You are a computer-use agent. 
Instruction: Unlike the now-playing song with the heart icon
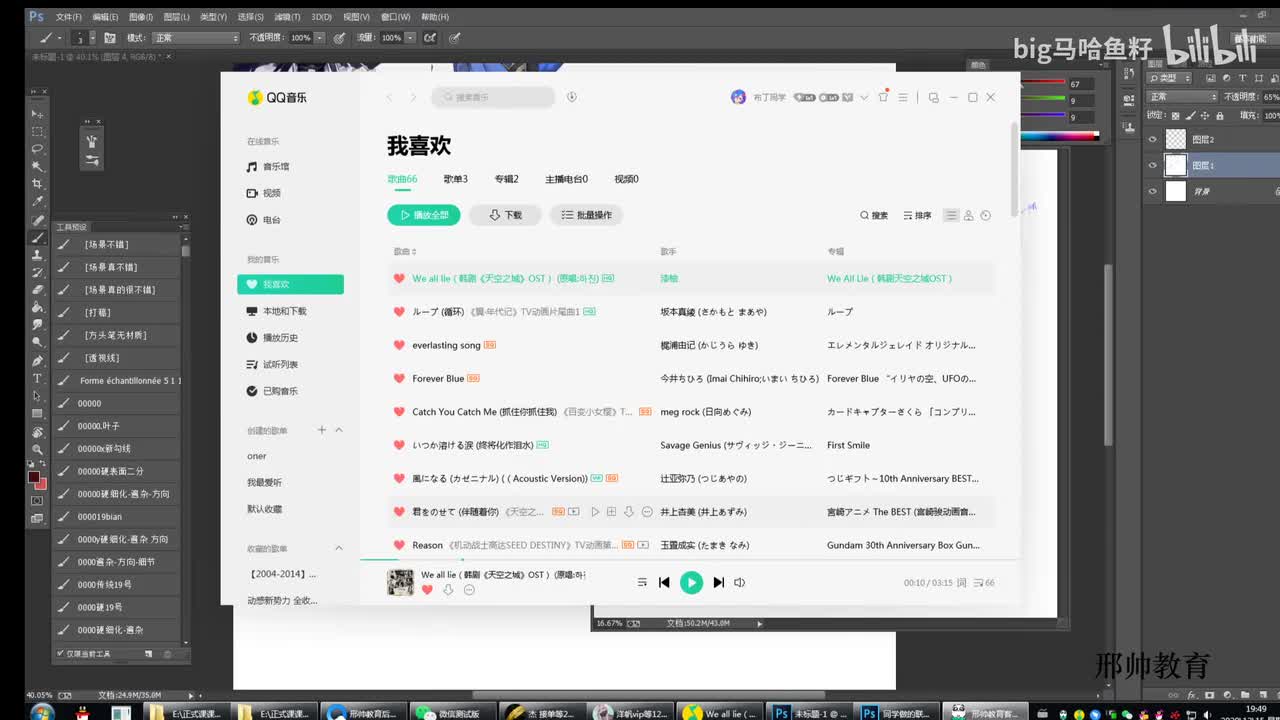click(427, 590)
